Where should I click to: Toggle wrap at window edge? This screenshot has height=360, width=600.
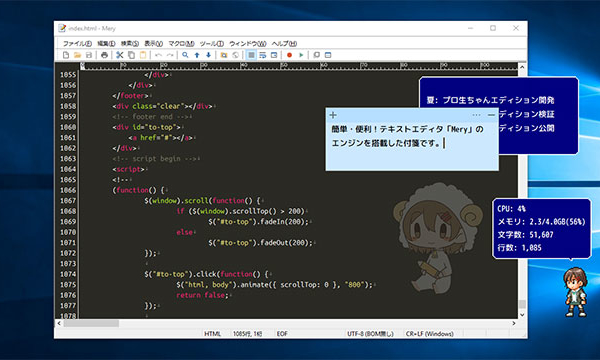(x=274, y=55)
